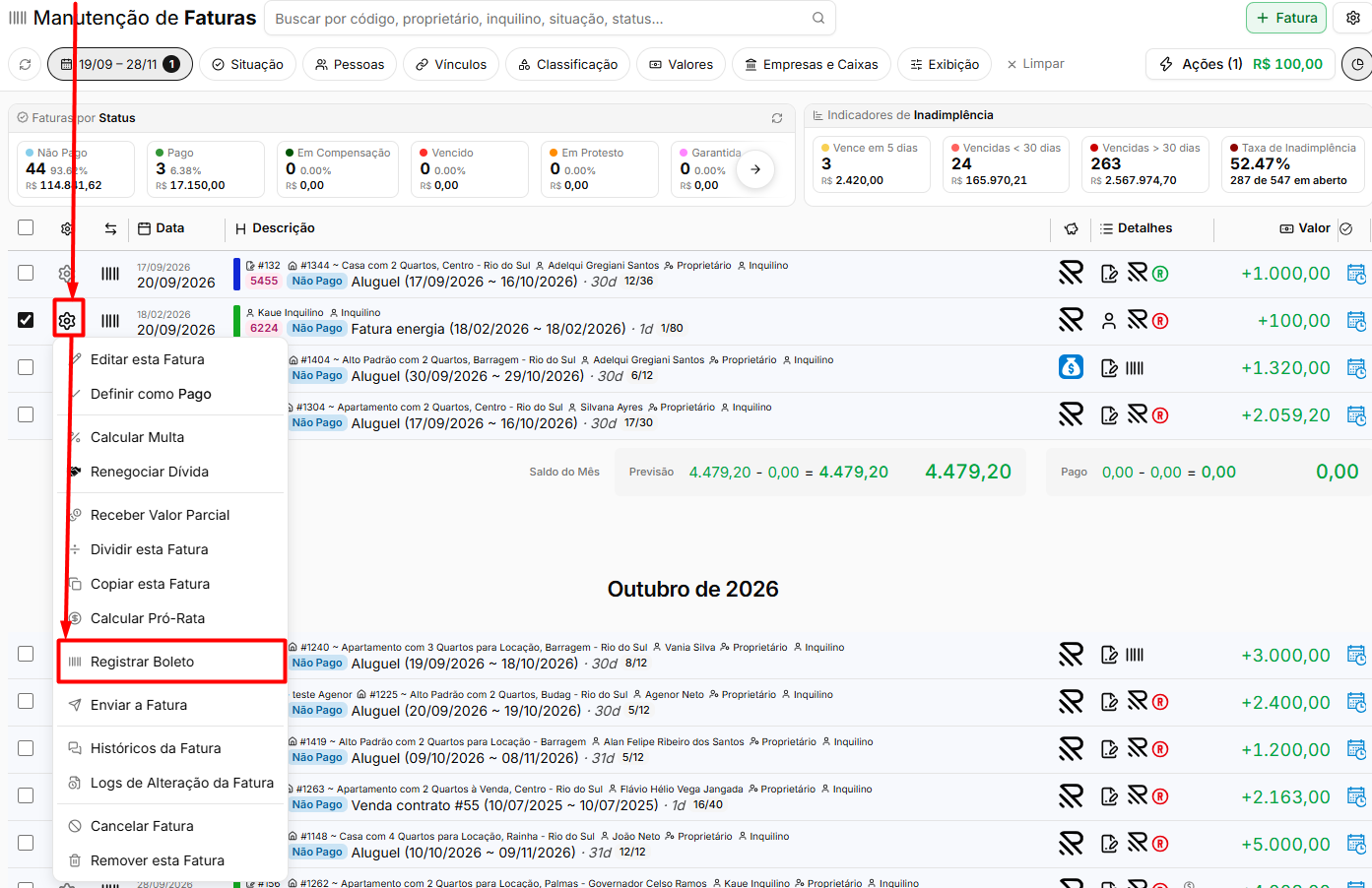Click the gear icon on the R$ 100,00 invoice row

tap(67, 321)
